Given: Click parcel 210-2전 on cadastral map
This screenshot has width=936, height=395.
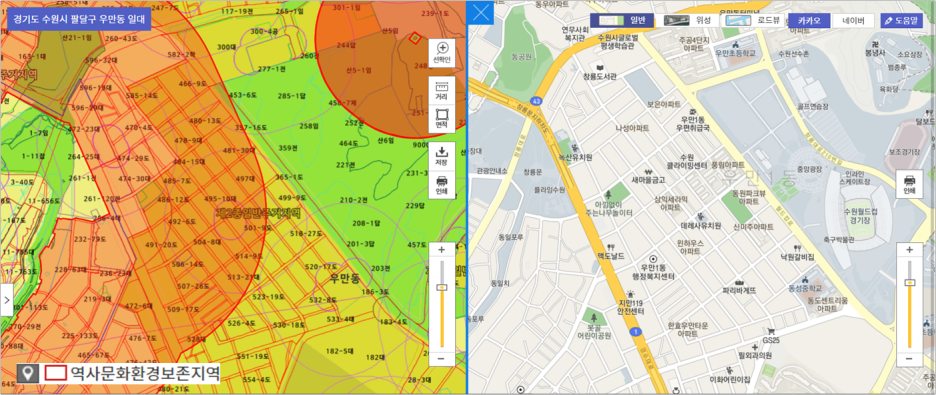Looking at the screenshot, I should pos(353,199).
